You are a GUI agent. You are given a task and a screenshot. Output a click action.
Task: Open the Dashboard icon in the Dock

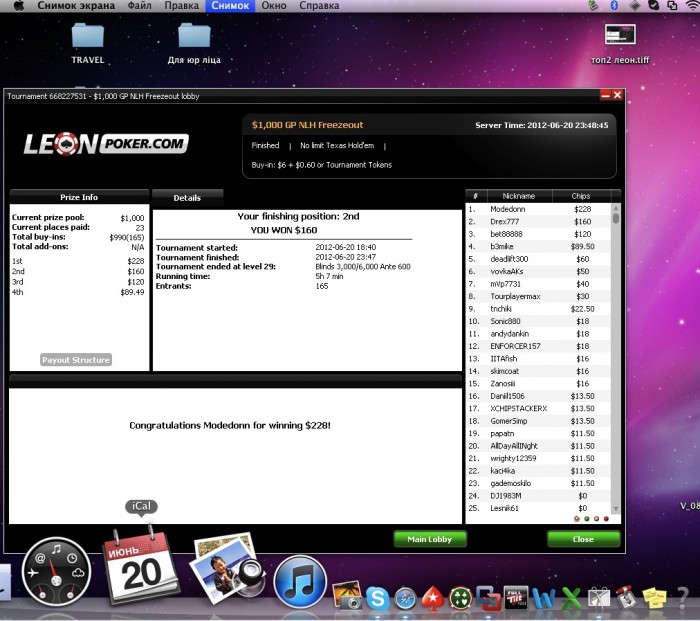tap(56, 572)
